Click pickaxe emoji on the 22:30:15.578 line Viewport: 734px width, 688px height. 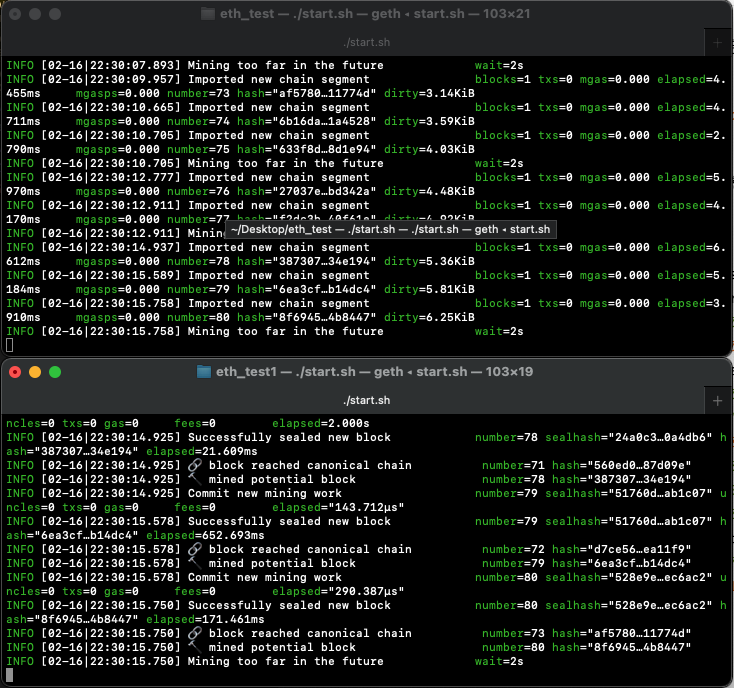[195, 563]
